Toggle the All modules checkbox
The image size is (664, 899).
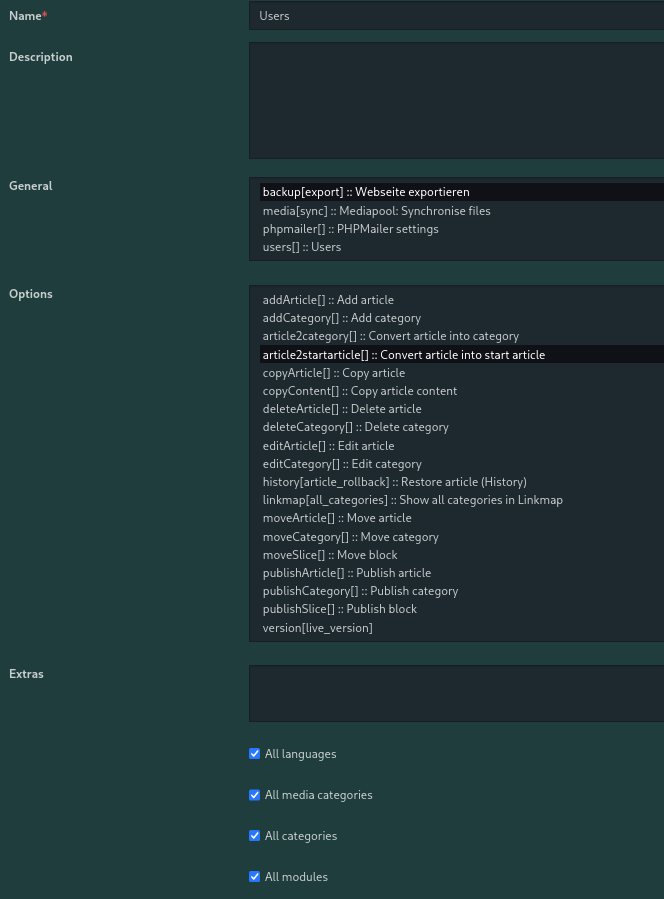[254, 877]
